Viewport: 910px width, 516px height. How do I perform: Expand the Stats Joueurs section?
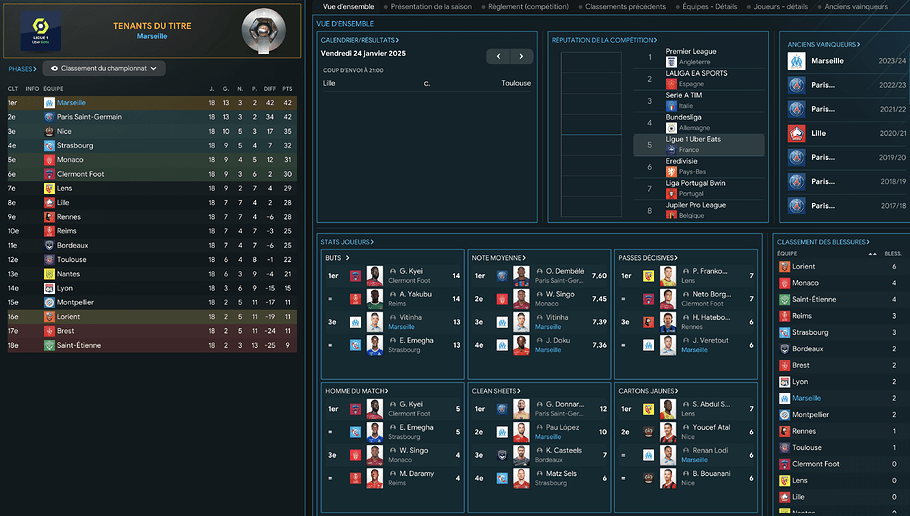[x=347, y=242]
